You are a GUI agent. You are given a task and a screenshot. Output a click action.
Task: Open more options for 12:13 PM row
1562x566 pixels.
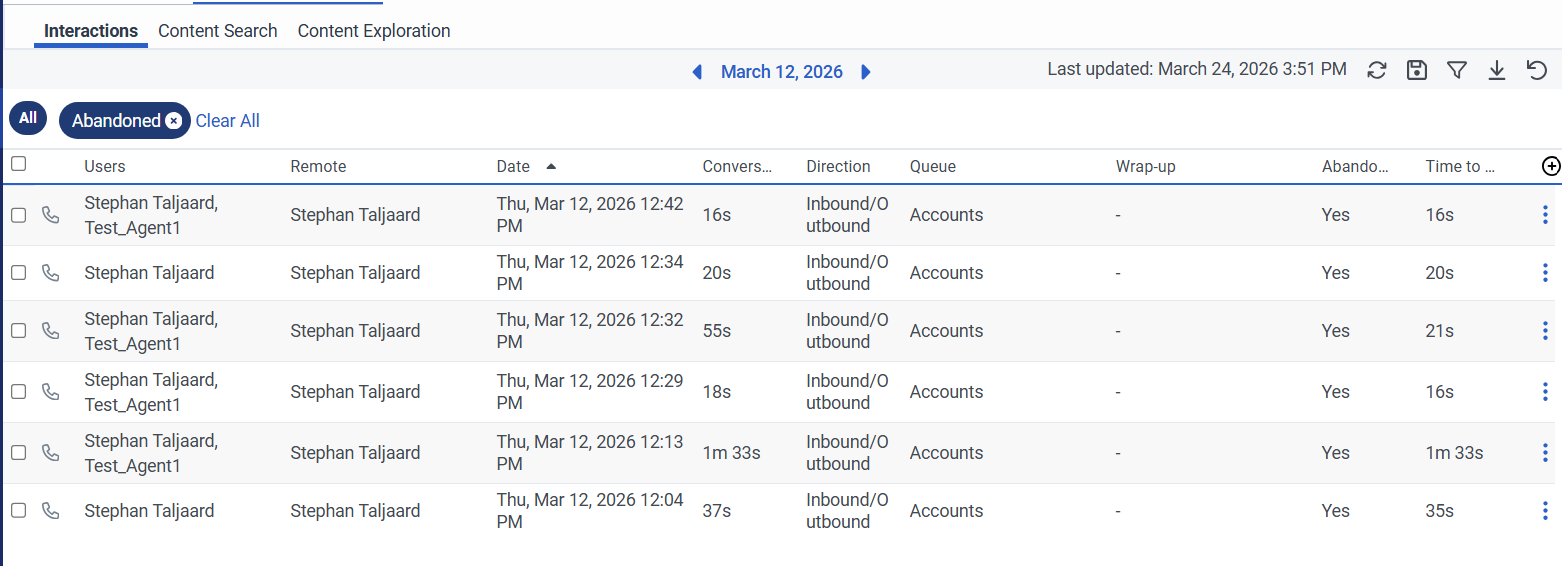[x=1545, y=453]
